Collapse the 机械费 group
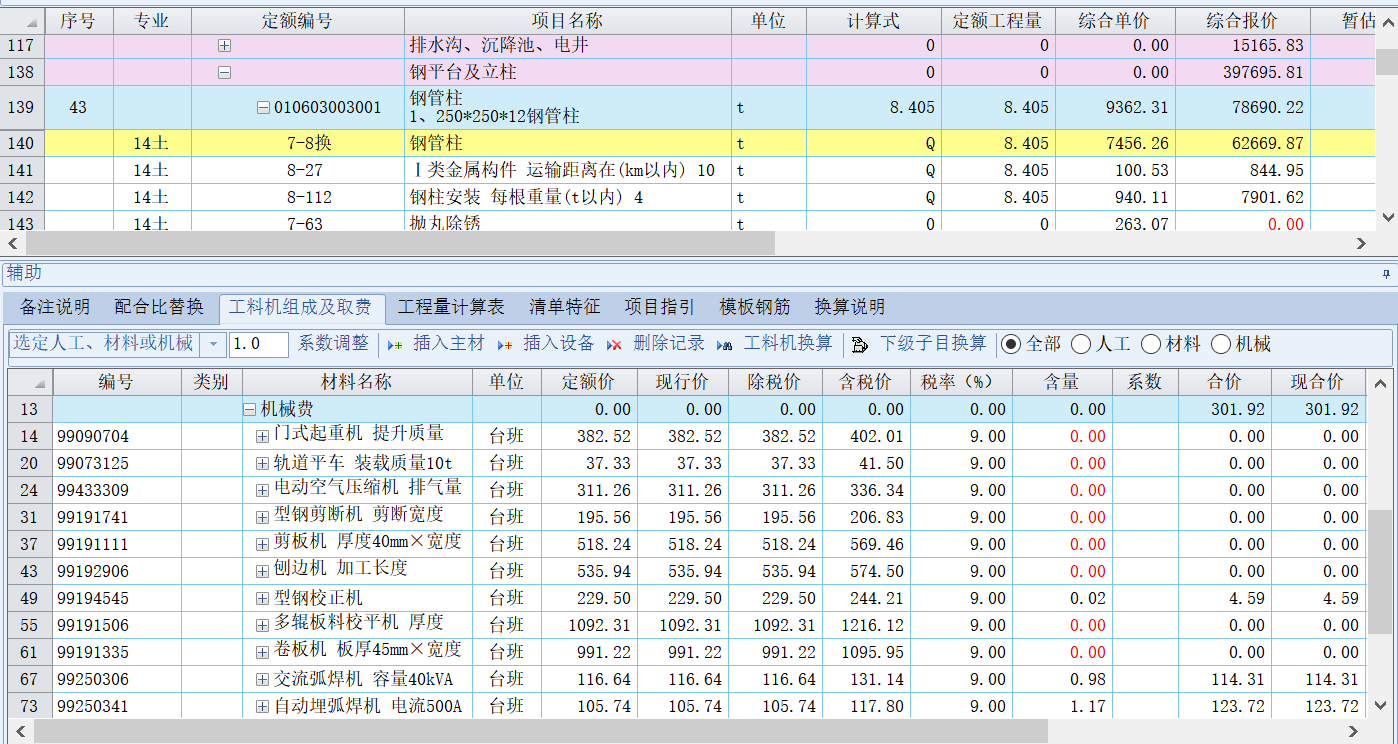Viewport: 1398px width, 744px height. [x=249, y=409]
